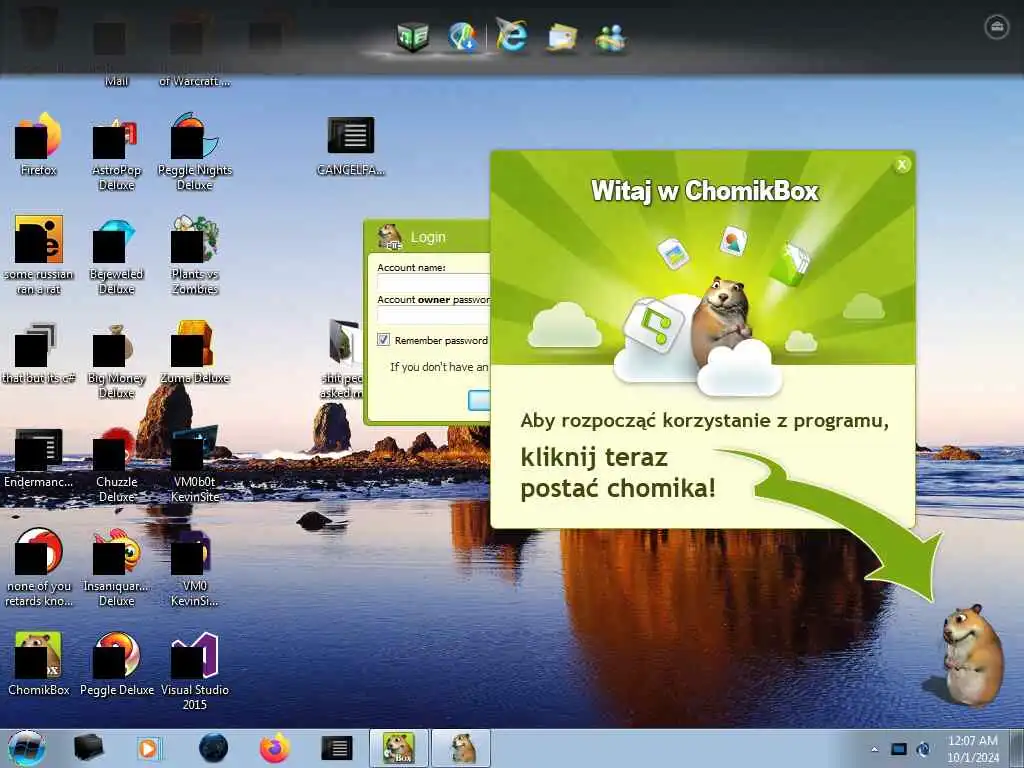Select 'none of you retards kno...' icon
Image resolution: width=1024 pixels, height=768 pixels.
(x=39, y=567)
